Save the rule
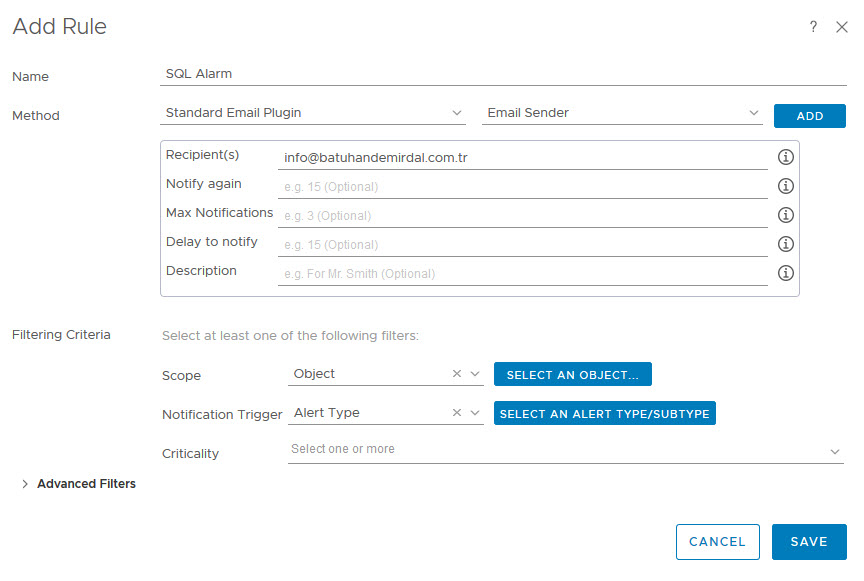This screenshot has height=581, width=864. tap(808, 542)
